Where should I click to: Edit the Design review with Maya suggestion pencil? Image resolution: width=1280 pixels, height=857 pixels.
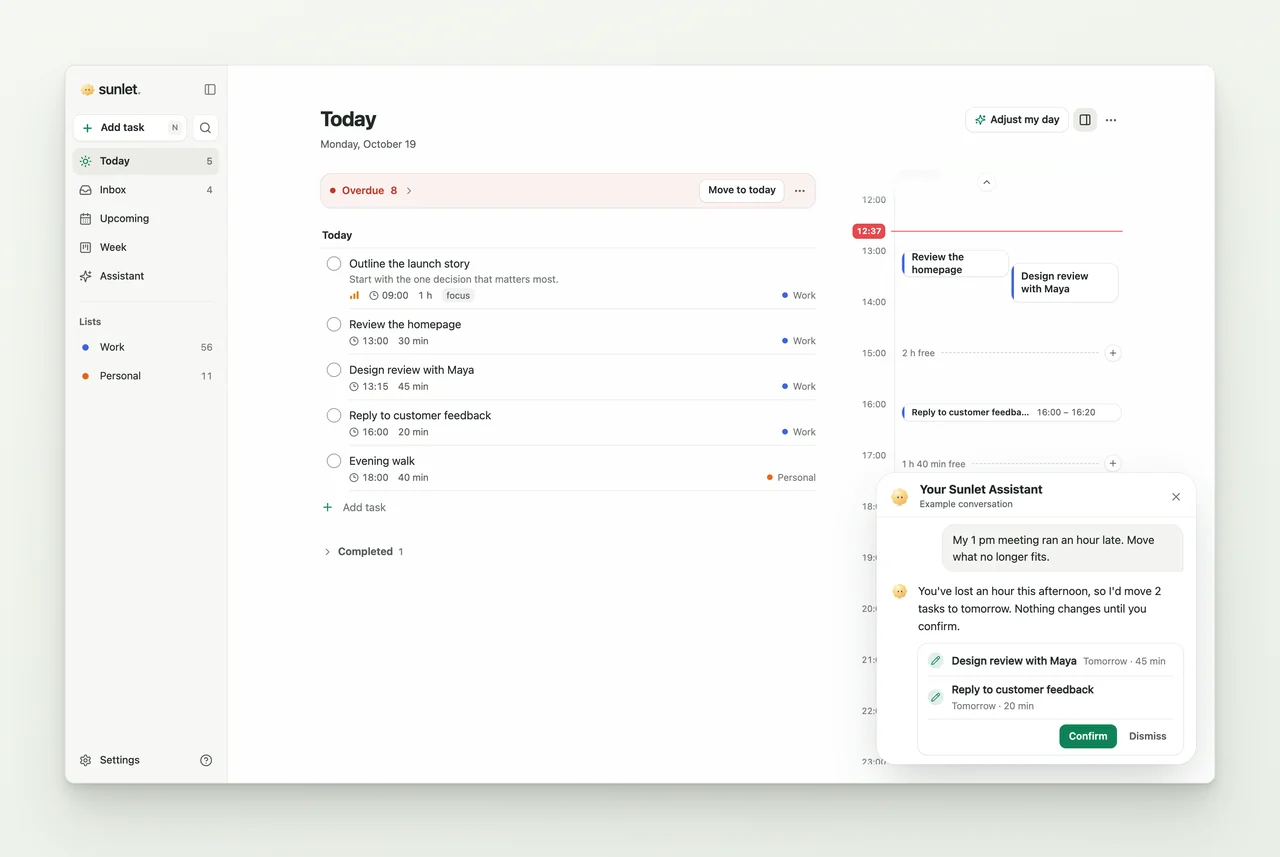coord(935,661)
